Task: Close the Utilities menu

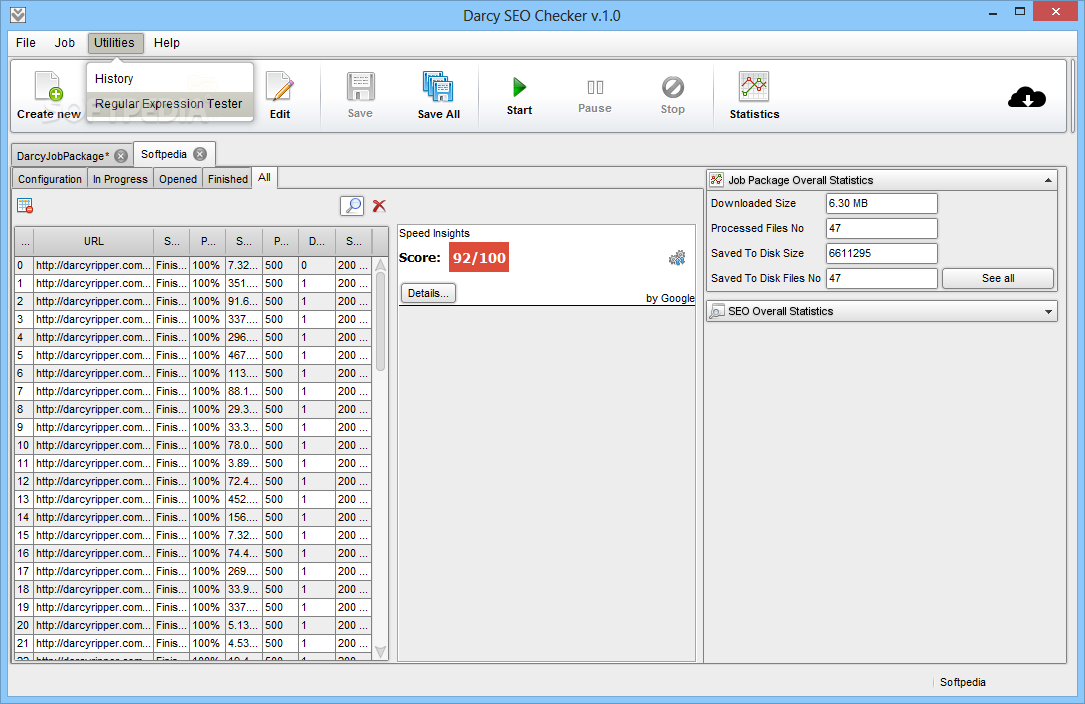Action: [115, 43]
